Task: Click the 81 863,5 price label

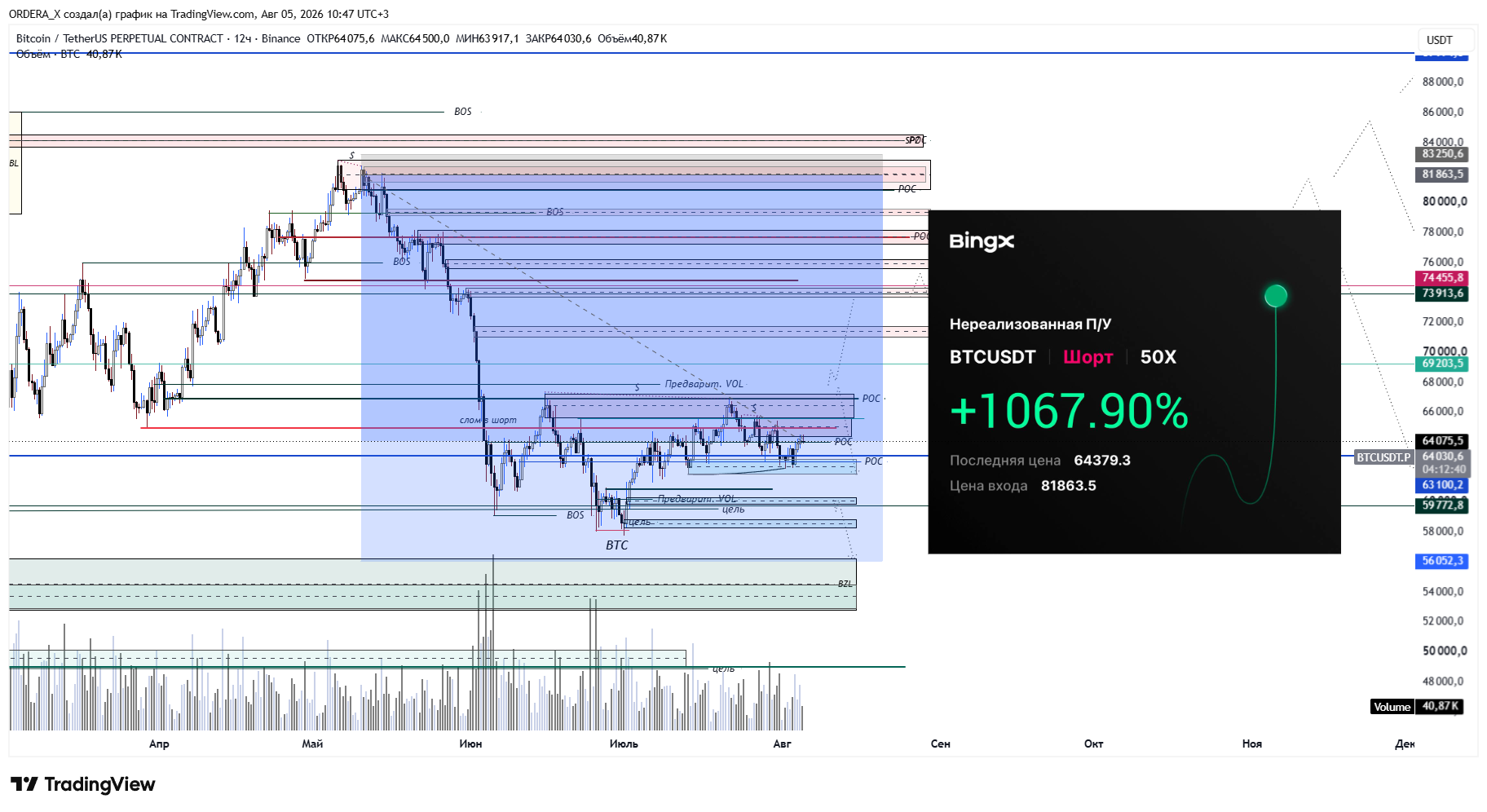Action: click(1442, 174)
